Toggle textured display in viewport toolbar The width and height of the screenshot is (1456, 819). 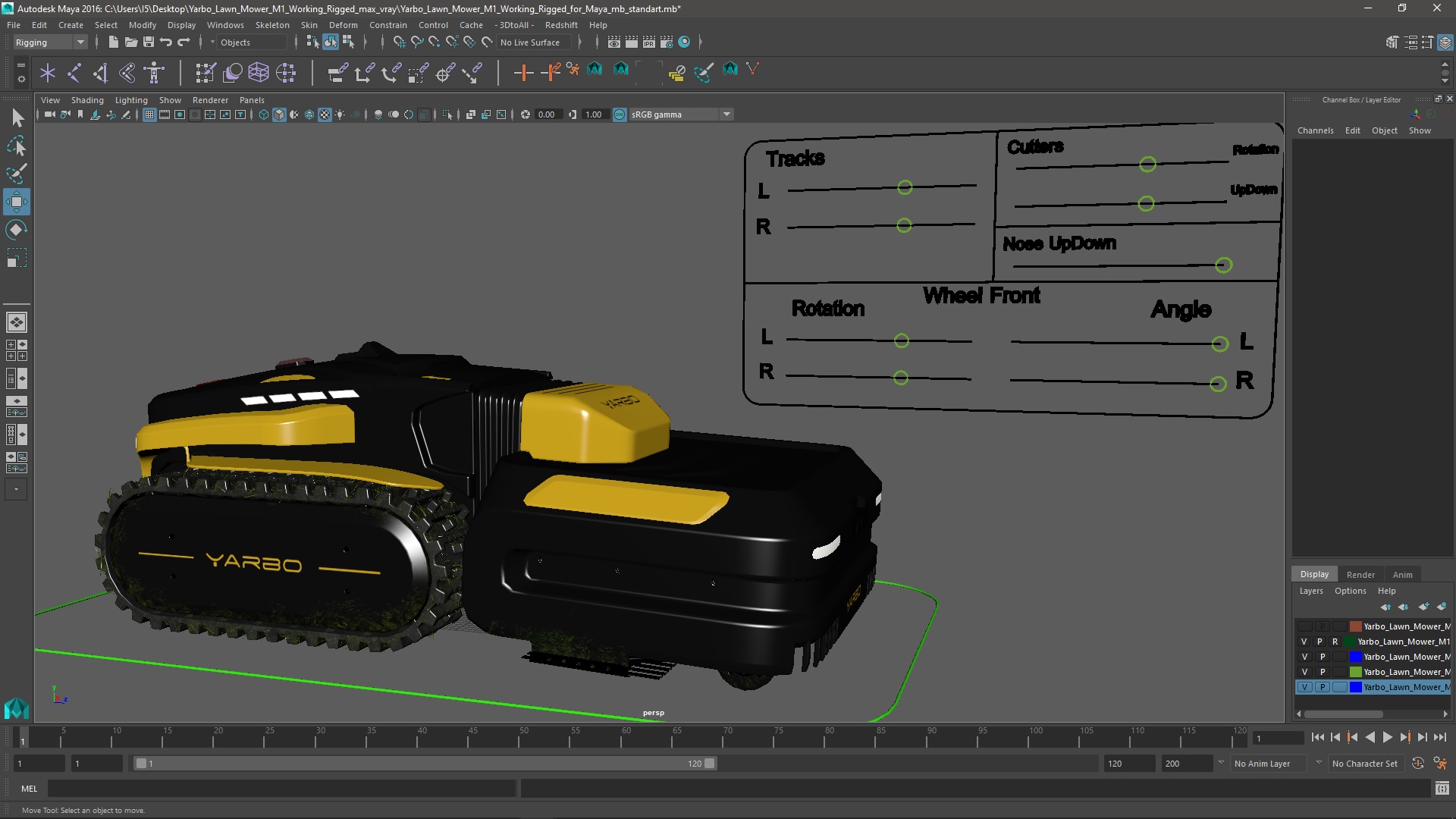tap(325, 115)
